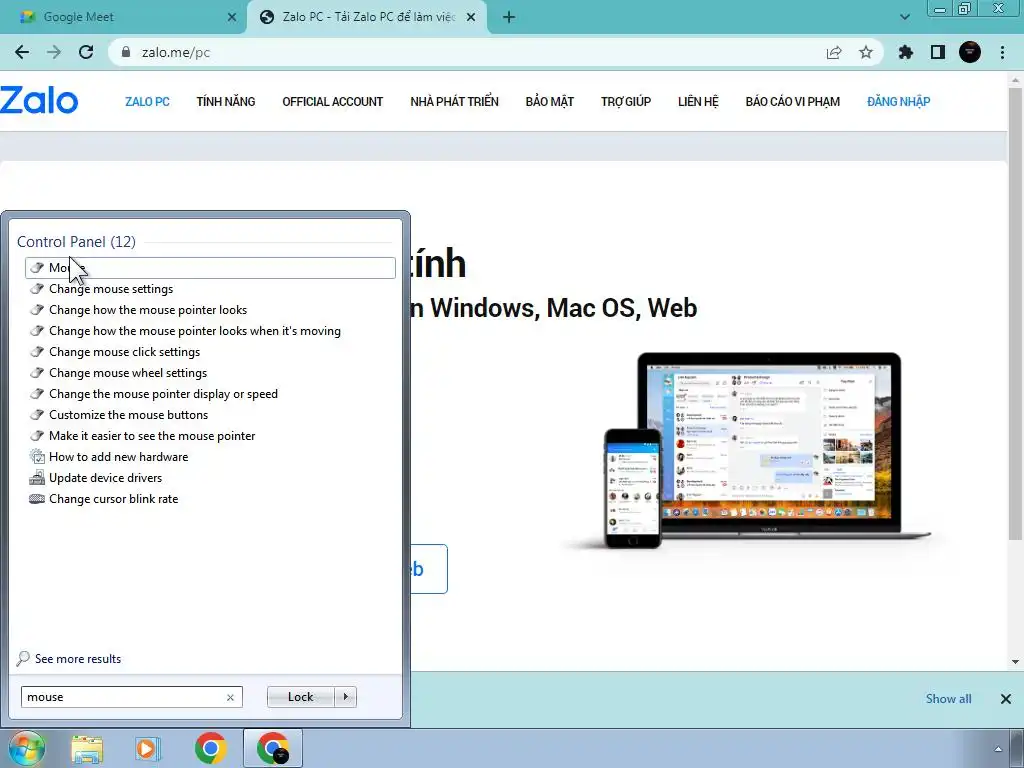Click the padlock site info icon
Image resolution: width=1024 pixels, height=768 pixels.
click(126, 52)
